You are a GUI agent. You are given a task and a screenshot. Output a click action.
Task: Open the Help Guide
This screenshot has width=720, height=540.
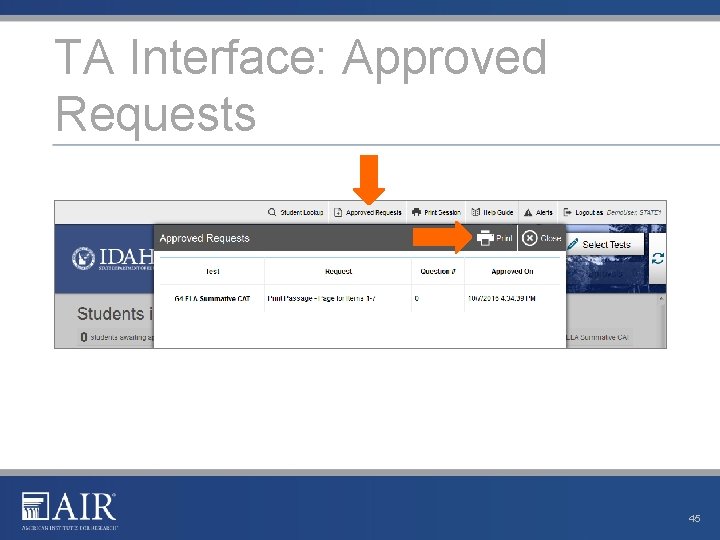(492, 212)
